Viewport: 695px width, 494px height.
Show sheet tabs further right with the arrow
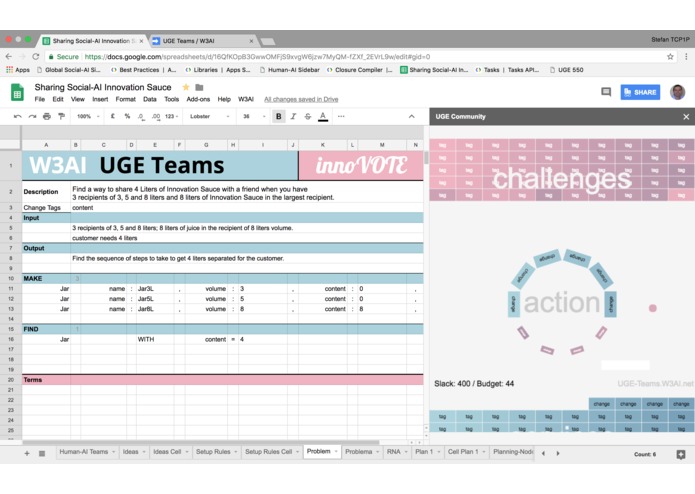558,453
